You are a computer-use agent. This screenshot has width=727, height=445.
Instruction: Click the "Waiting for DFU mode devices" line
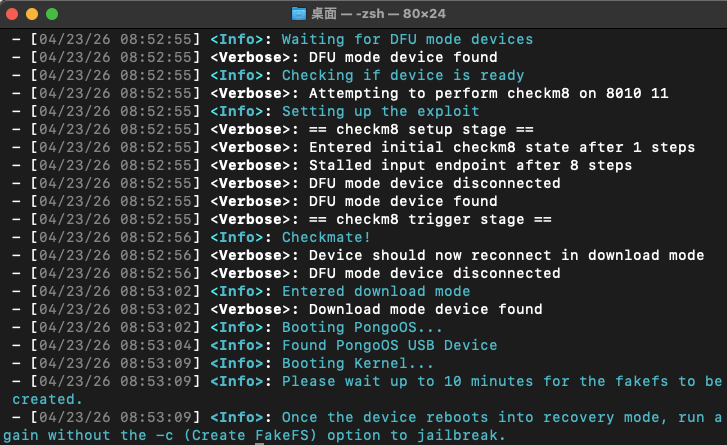click(x=407, y=39)
